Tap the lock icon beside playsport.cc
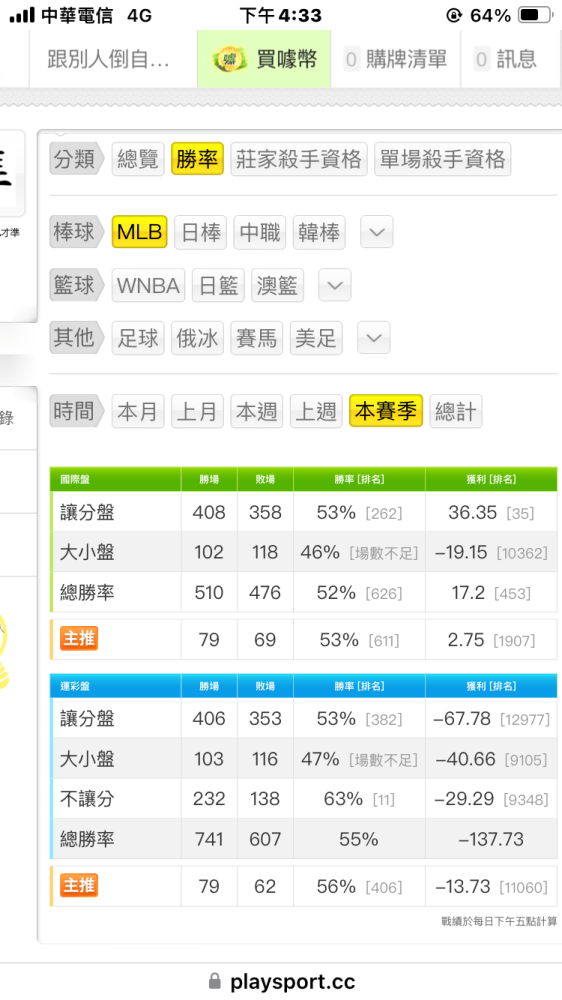Screen dimensions: 562x1000 tap(215, 981)
